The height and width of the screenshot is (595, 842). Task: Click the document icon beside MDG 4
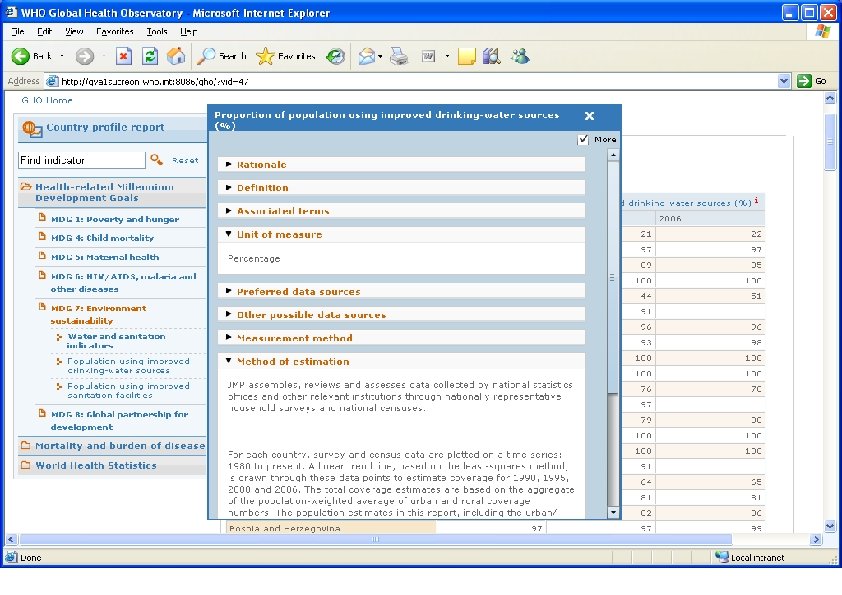pyautogui.click(x=42, y=236)
